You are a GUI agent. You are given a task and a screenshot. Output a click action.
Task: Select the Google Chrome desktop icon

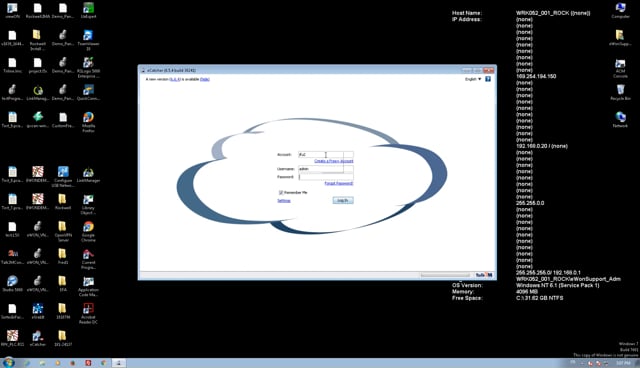(x=88, y=231)
